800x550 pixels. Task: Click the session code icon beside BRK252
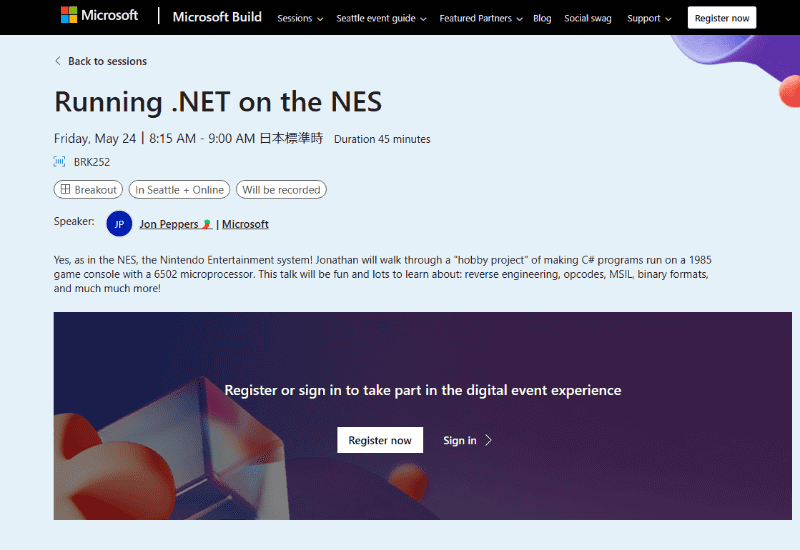pyautogui.click(x=59, y=161)
